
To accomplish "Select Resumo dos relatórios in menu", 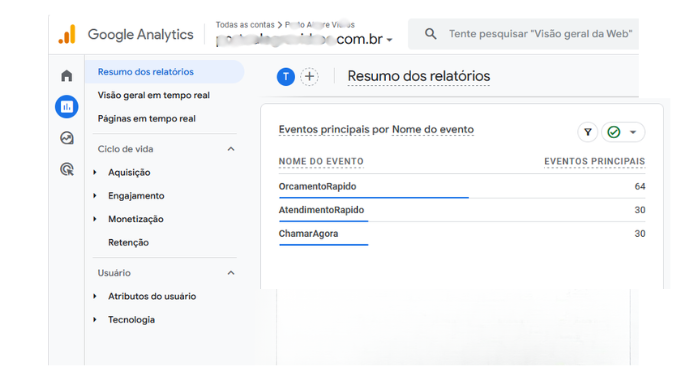I will point(164,72).
